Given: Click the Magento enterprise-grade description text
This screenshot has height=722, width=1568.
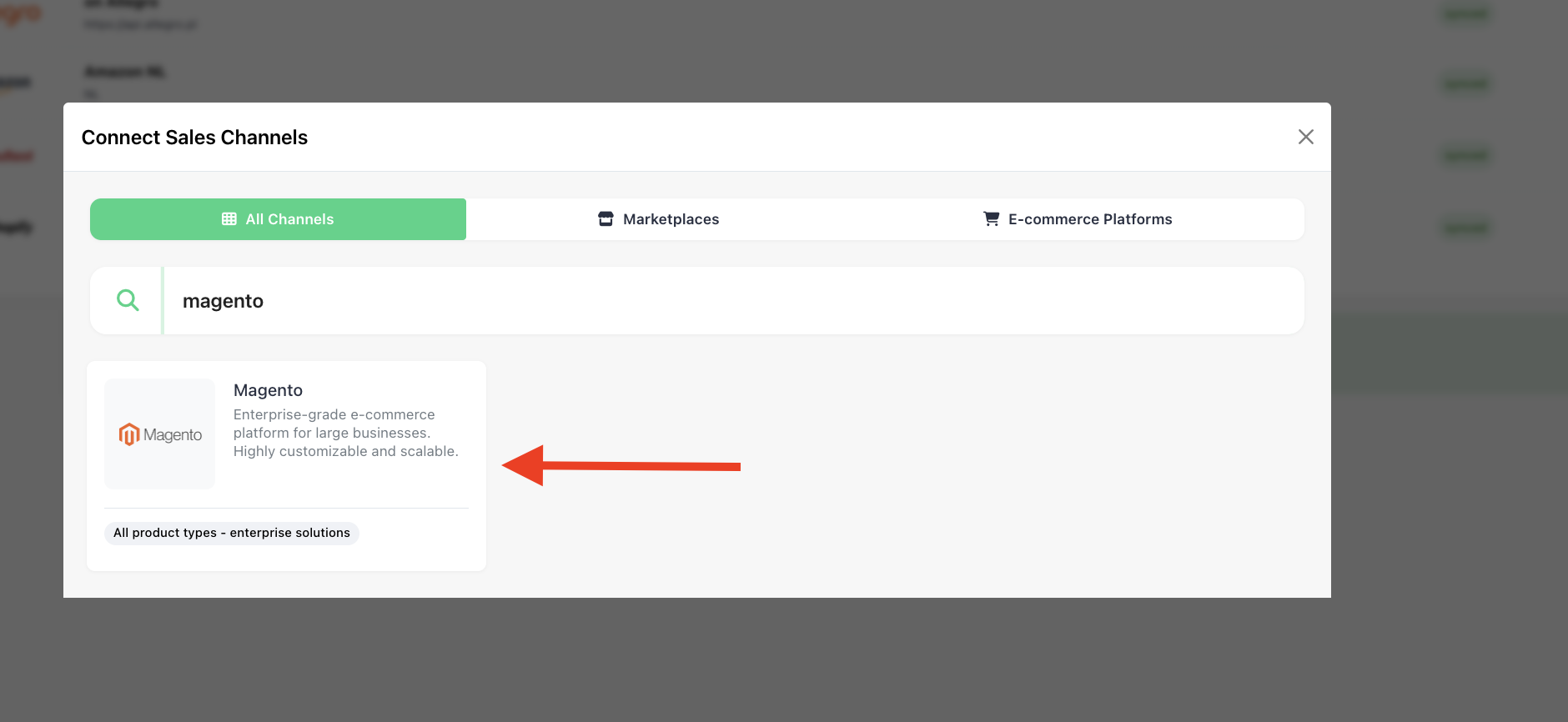Looking at the screenshot, I should point(345,433).
